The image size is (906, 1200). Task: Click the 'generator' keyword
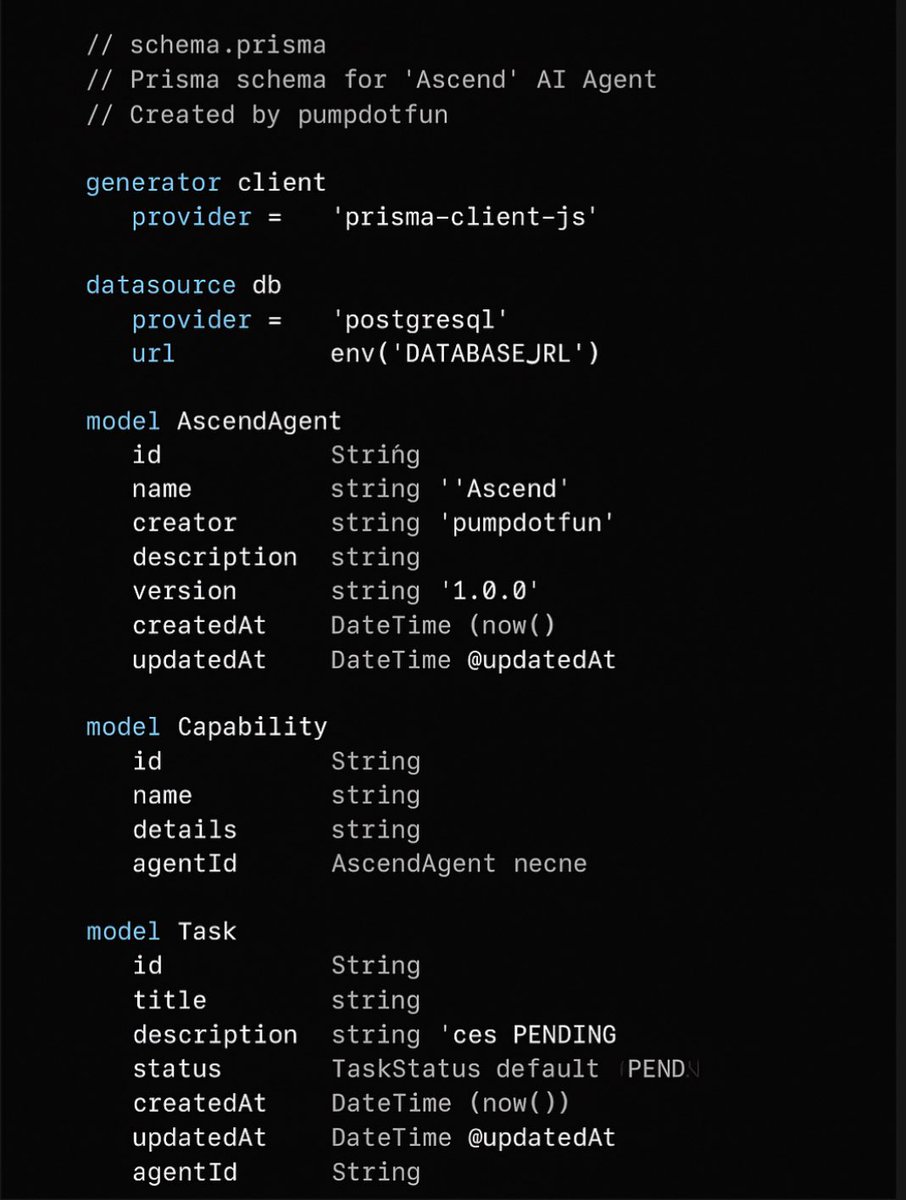[x=152, y=183]
